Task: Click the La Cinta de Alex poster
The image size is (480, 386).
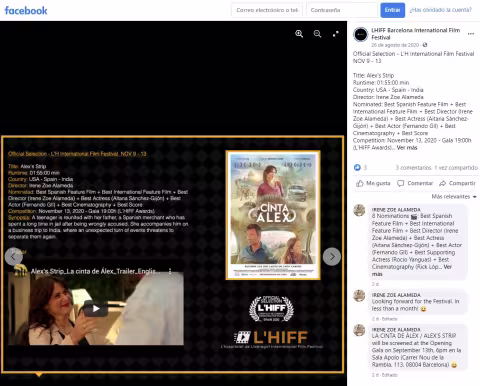Action: [x=273, y=215]
